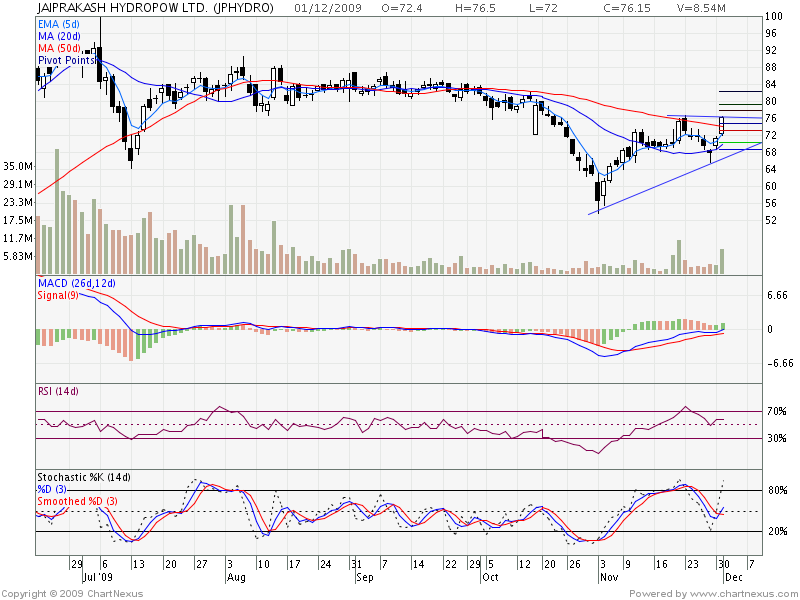Click the MACD (26d,12d) indicator label
800x600 pixels.
pos(77,283)
